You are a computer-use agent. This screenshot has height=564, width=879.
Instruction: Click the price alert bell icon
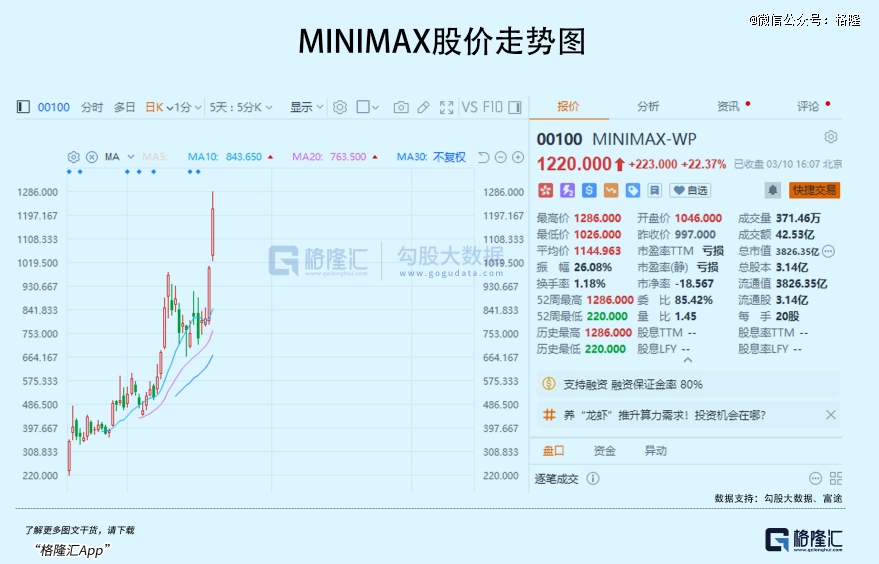pyautogui.click(x=773, y=190)
